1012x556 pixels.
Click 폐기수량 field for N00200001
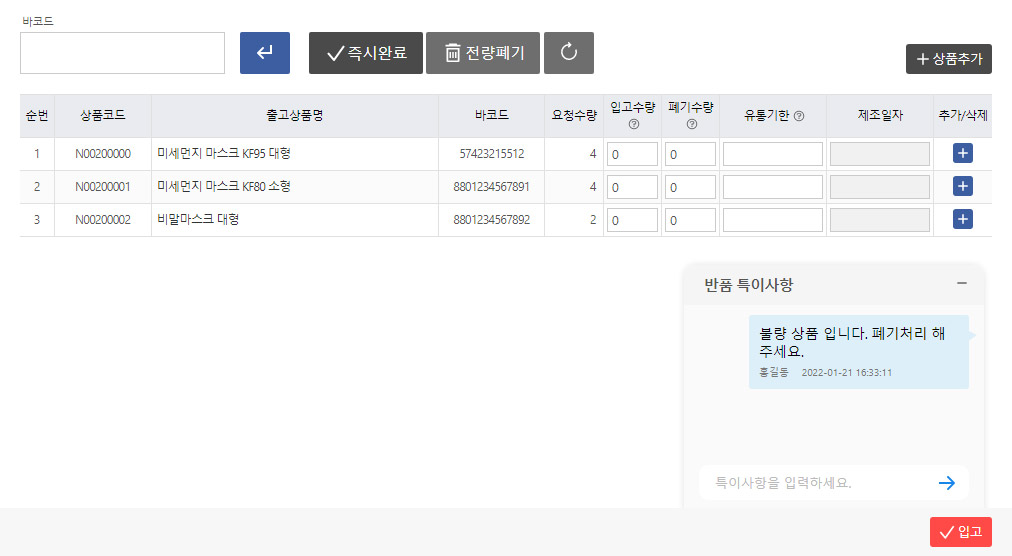pyautogui.click(x=690, y=188)
